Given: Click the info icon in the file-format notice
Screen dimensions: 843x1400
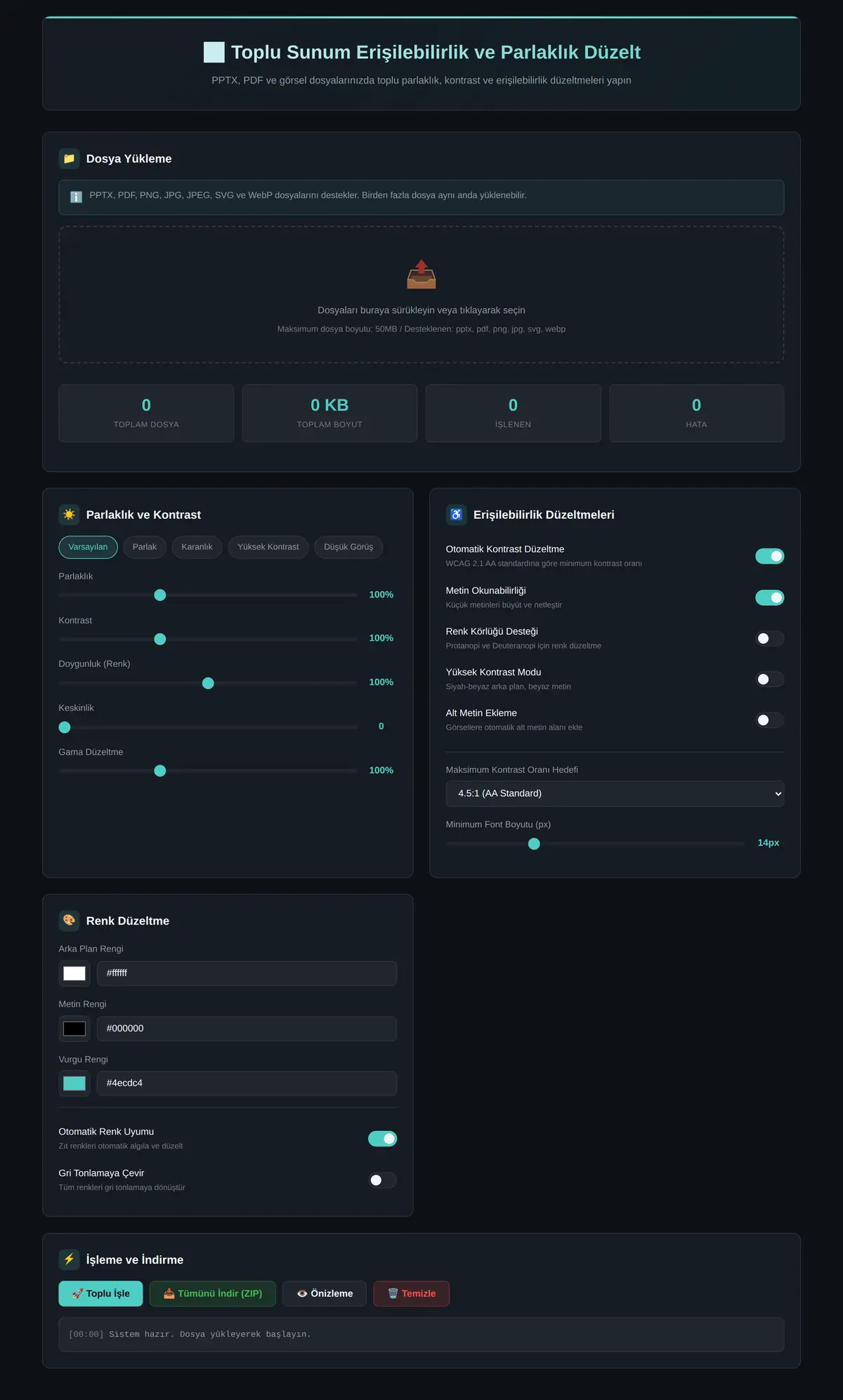Looking at the screenshot, I should point(76,197).
